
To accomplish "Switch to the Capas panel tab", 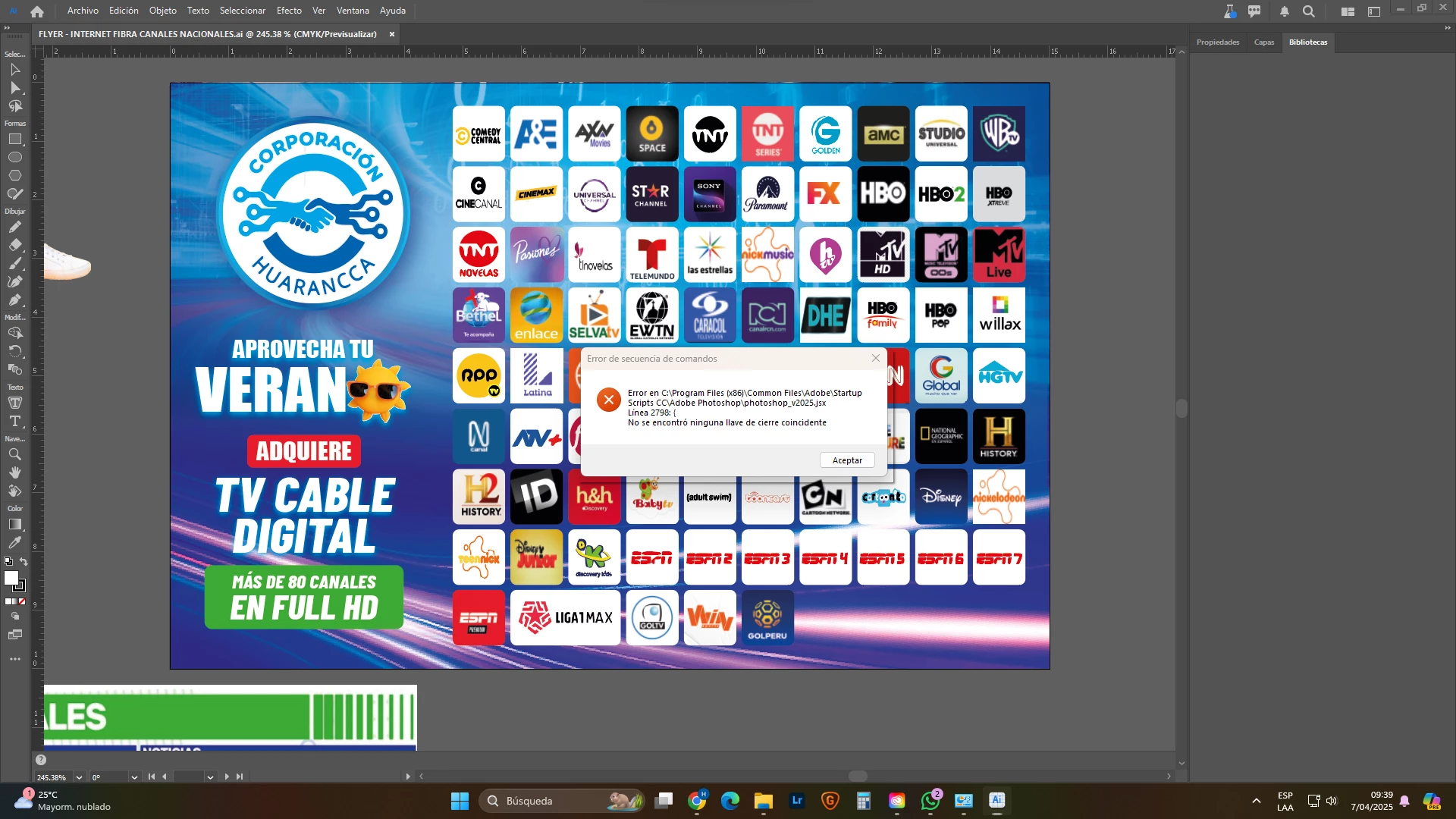I will click(1263, 42).
